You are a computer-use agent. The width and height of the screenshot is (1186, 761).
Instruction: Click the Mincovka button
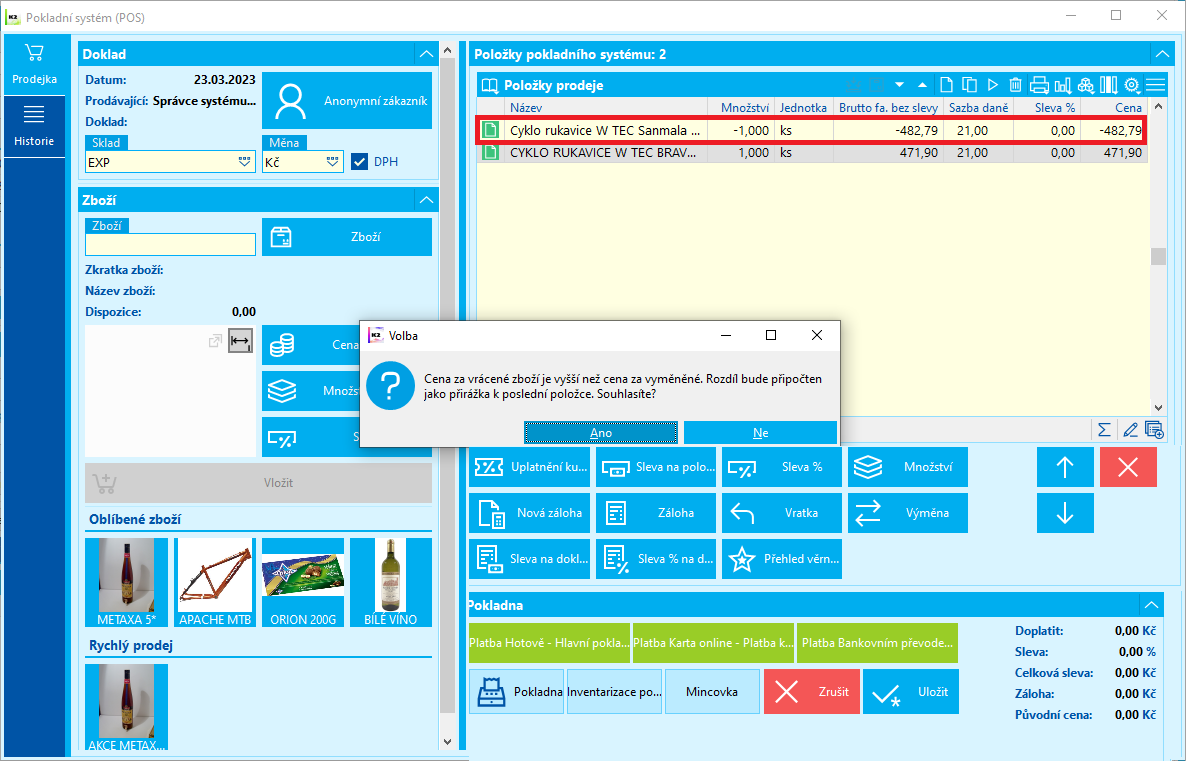(x=712, y=691)
